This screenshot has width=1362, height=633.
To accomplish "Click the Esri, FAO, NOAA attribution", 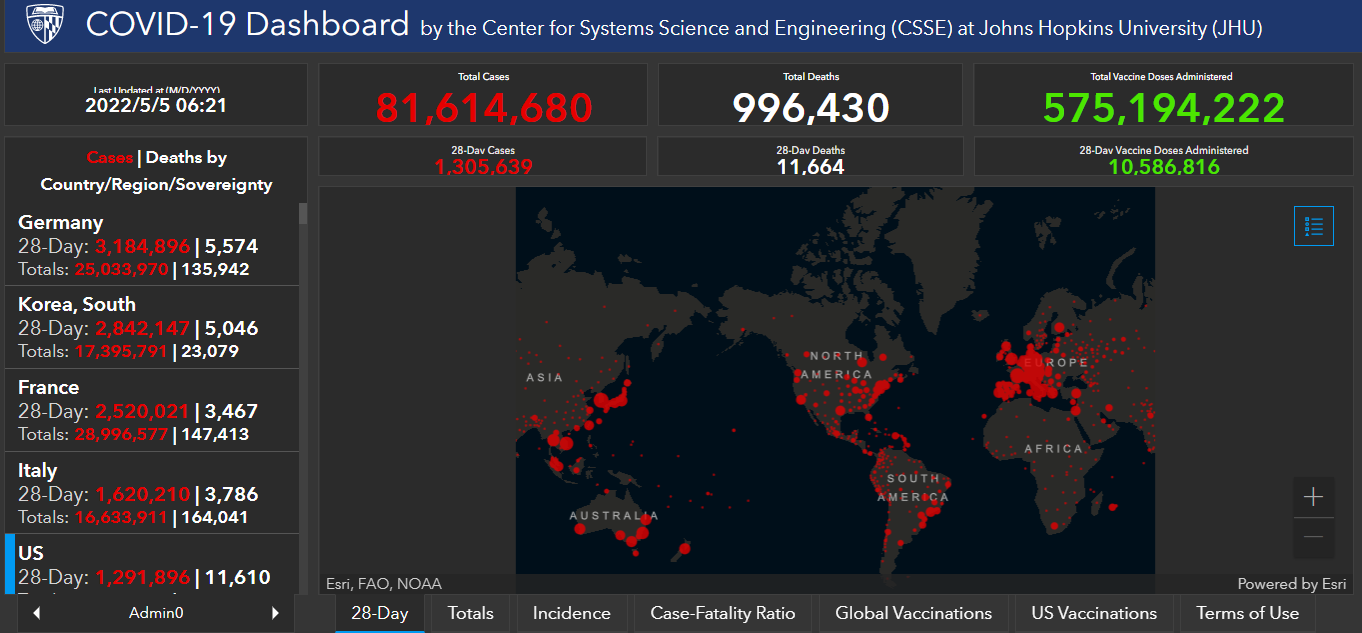I will 384,584.
